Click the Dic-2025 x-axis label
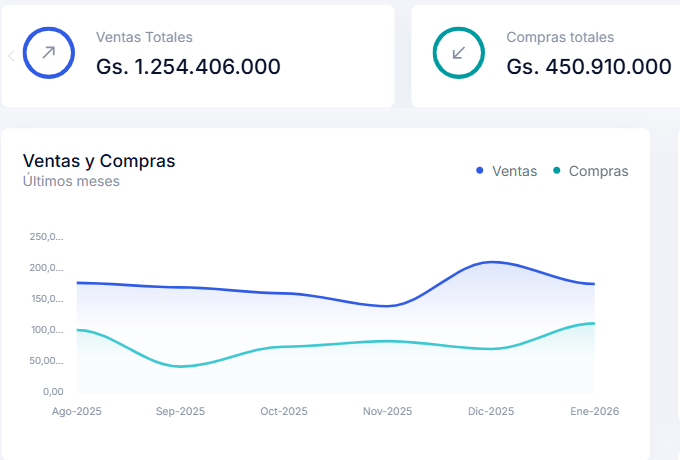This screenshot has height=460, width=680. coord(491,411)
